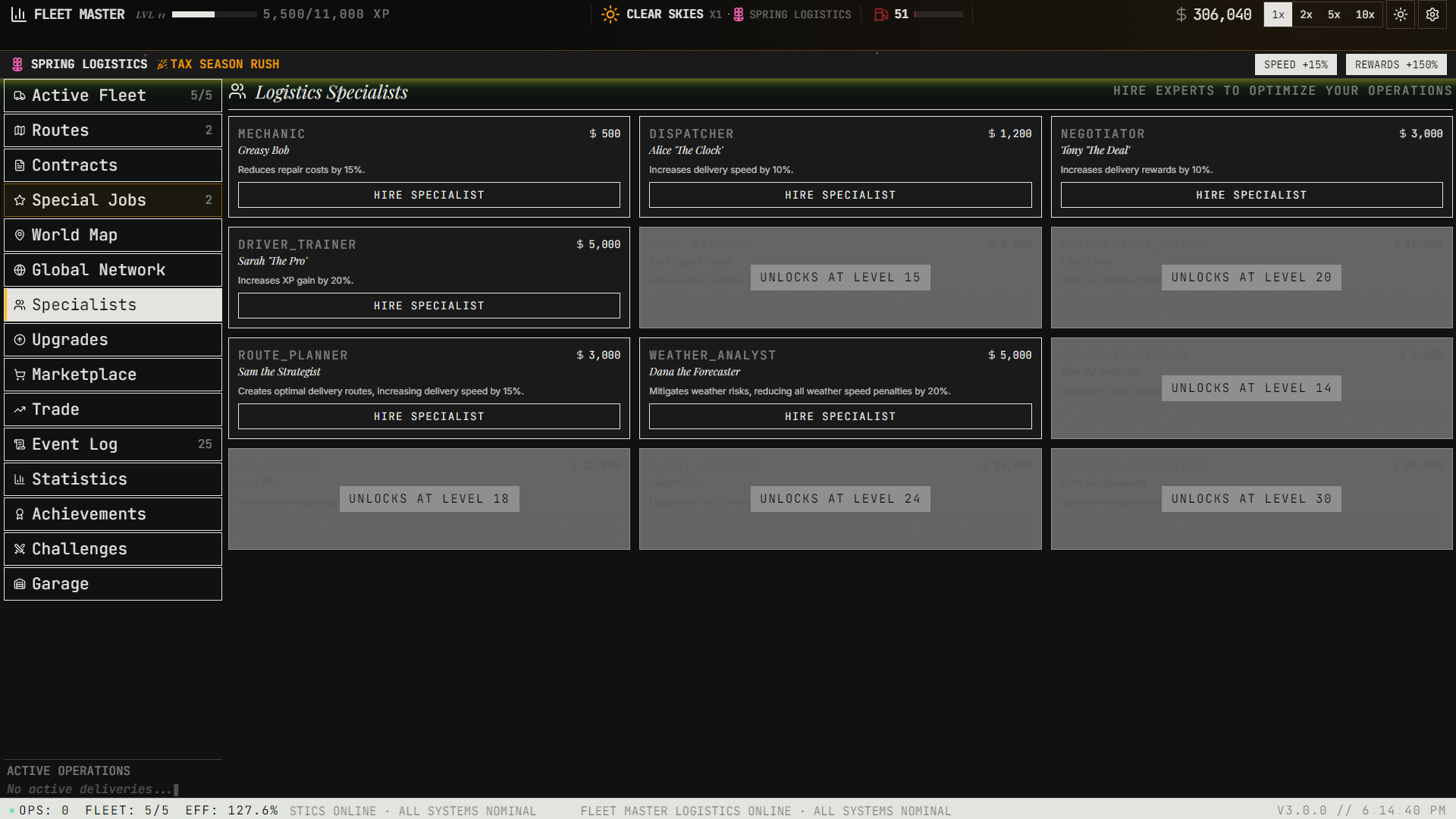Click the Fleet Master chart logo icon
Viewport: 1456px width, 819px height.
pos(19,14)
